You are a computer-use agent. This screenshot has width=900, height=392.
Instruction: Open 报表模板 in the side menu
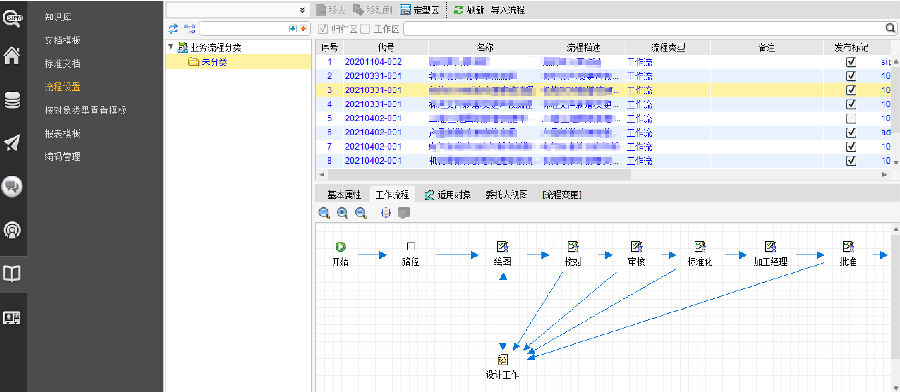[x=63, y=133]
